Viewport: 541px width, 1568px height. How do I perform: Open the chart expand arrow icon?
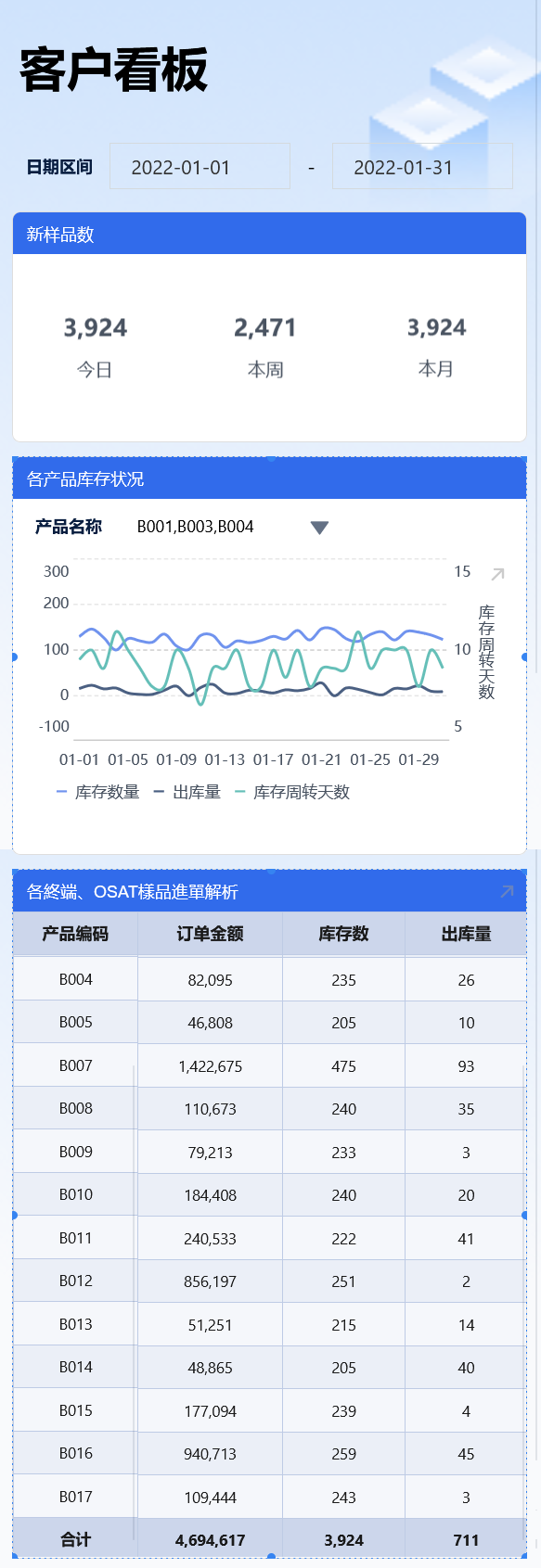tap(497, 574)
